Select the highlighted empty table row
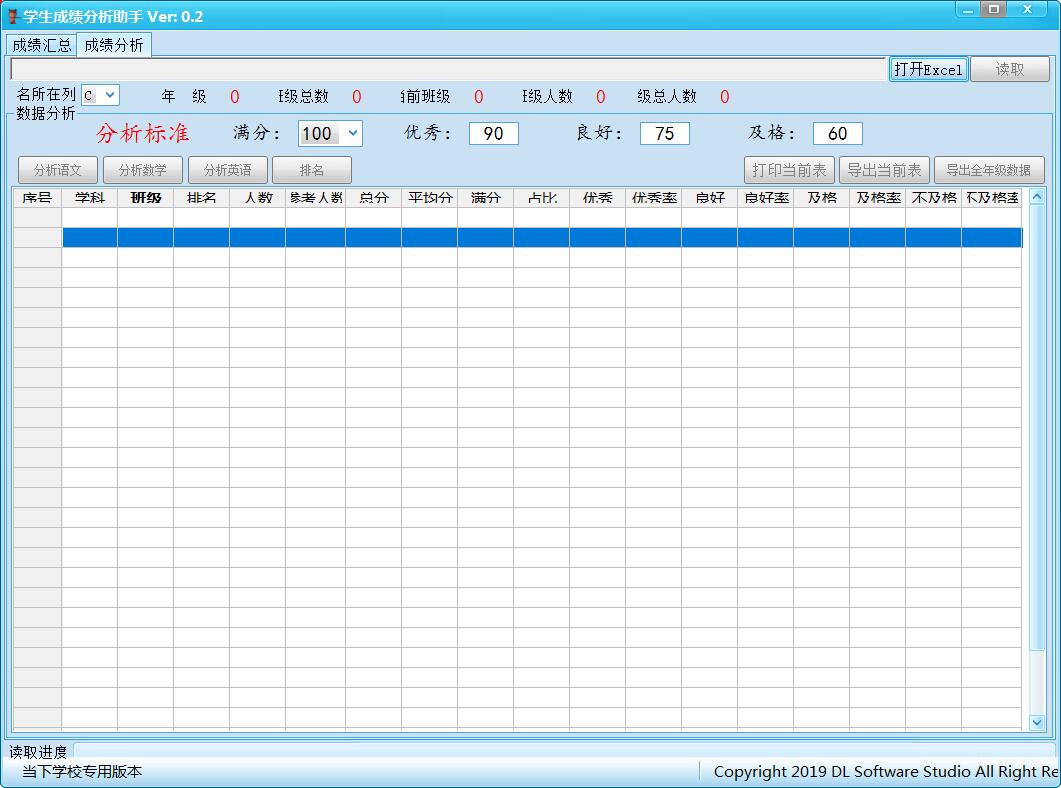The height and width of the screenshot is (788, 1061). [x=540, y=237]
